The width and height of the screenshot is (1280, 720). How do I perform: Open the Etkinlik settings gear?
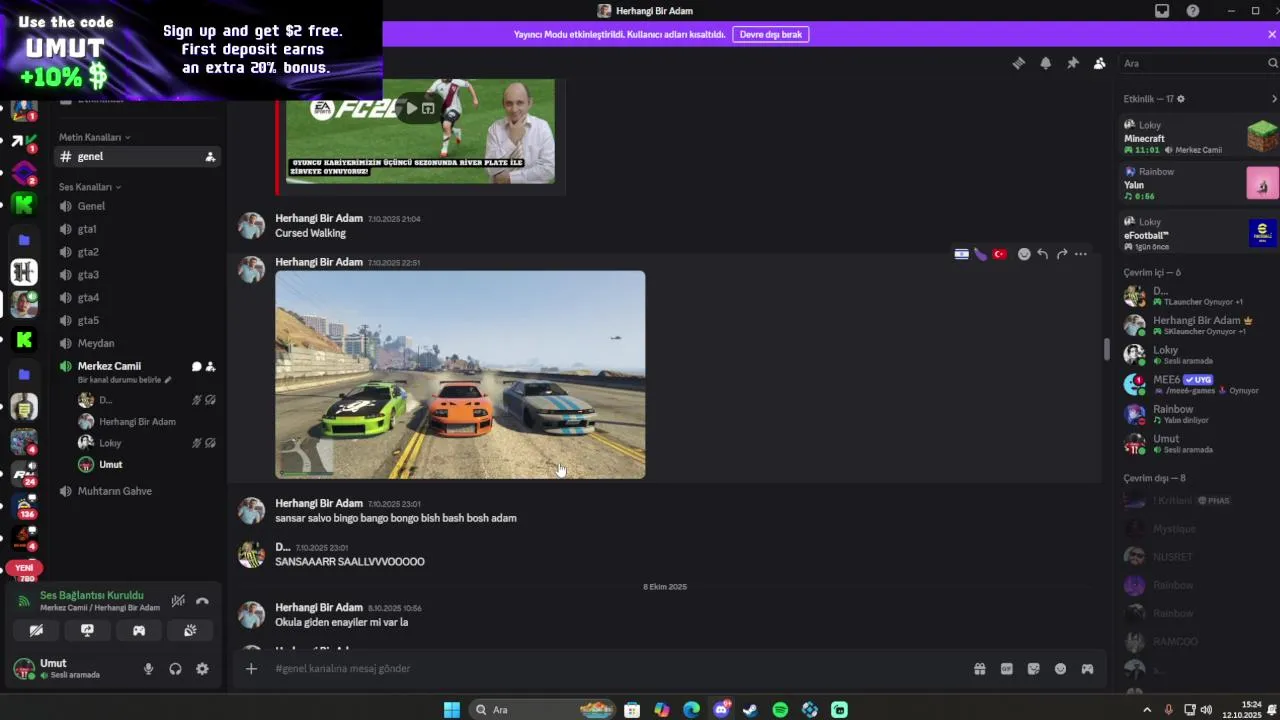tap(1180, 99)
